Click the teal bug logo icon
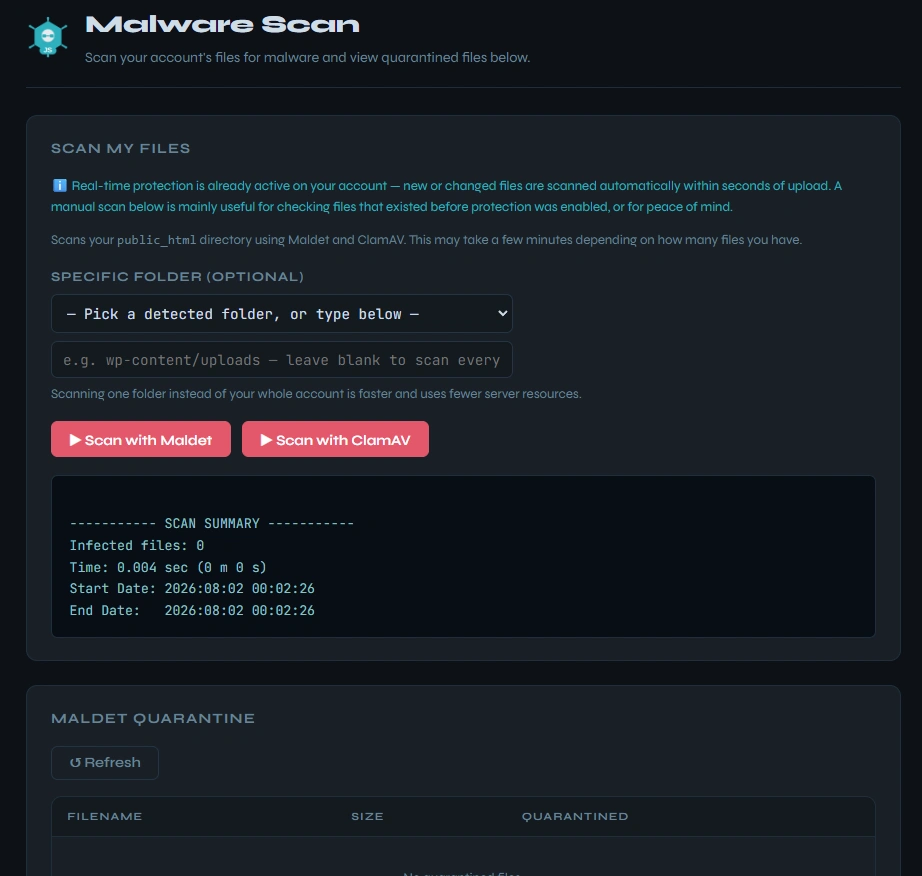This screenshot has height=876, width=922. click(48, 37)
